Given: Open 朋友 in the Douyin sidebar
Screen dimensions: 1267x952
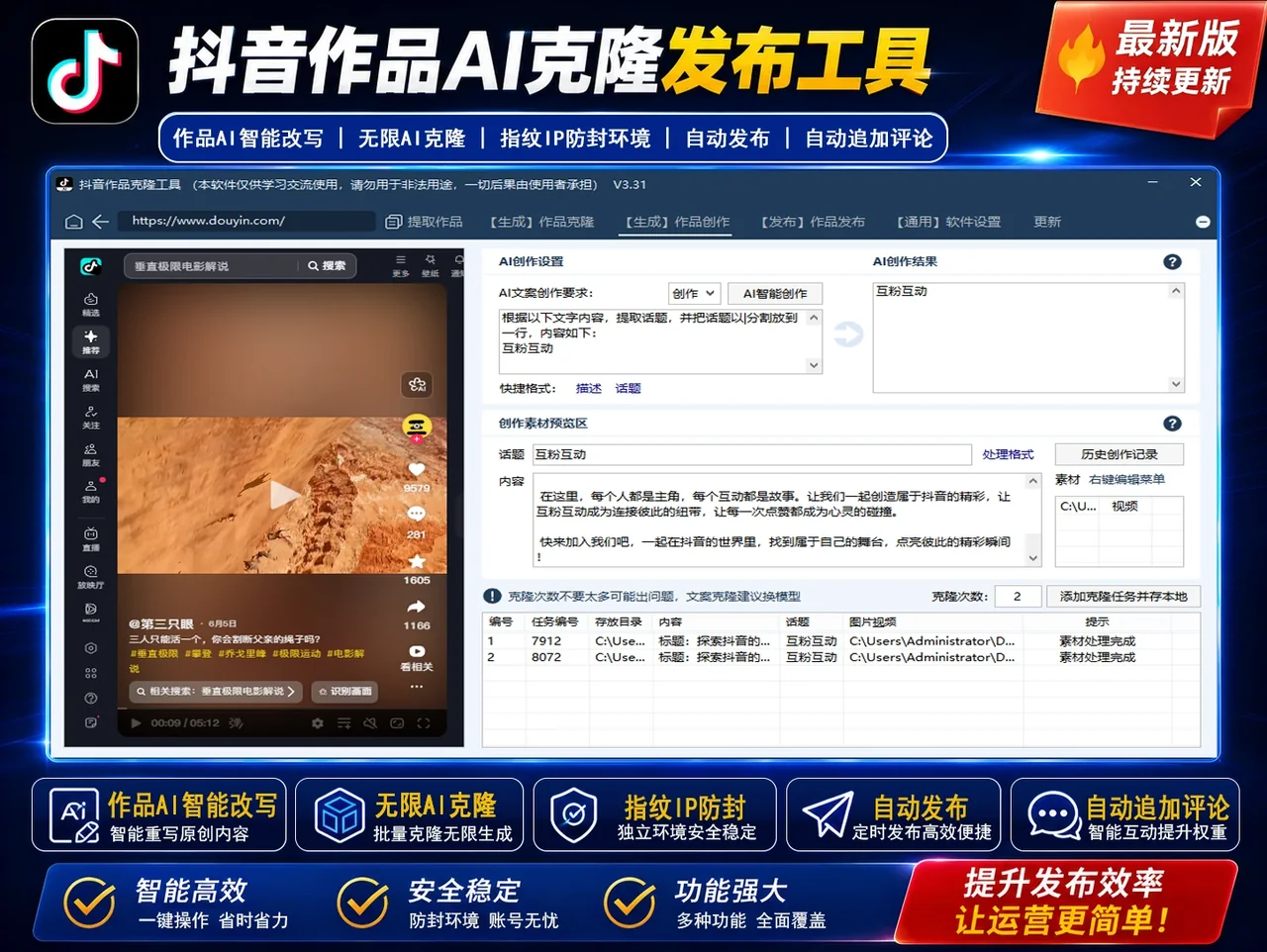Looking at the screenshot, I should coord(91,454).
